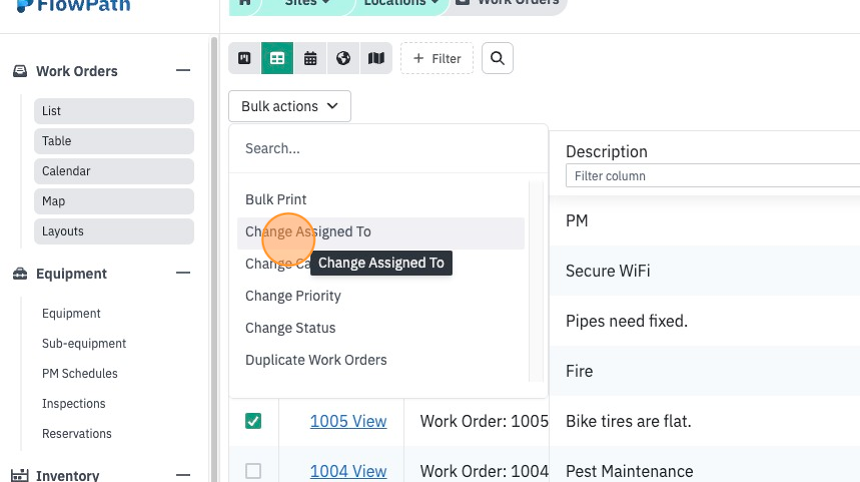The width and height of the screenshot is (860, 482).
Task: Open PM Schedules in sidebar
Action: click(80, 374)
